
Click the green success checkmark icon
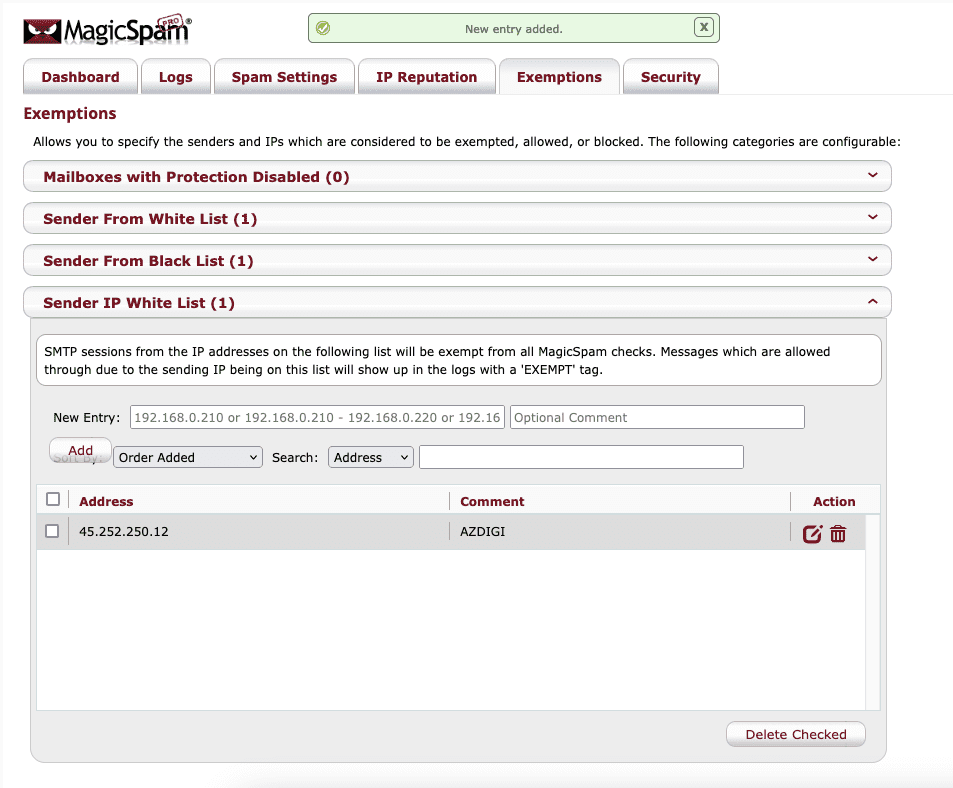[323, 29]
